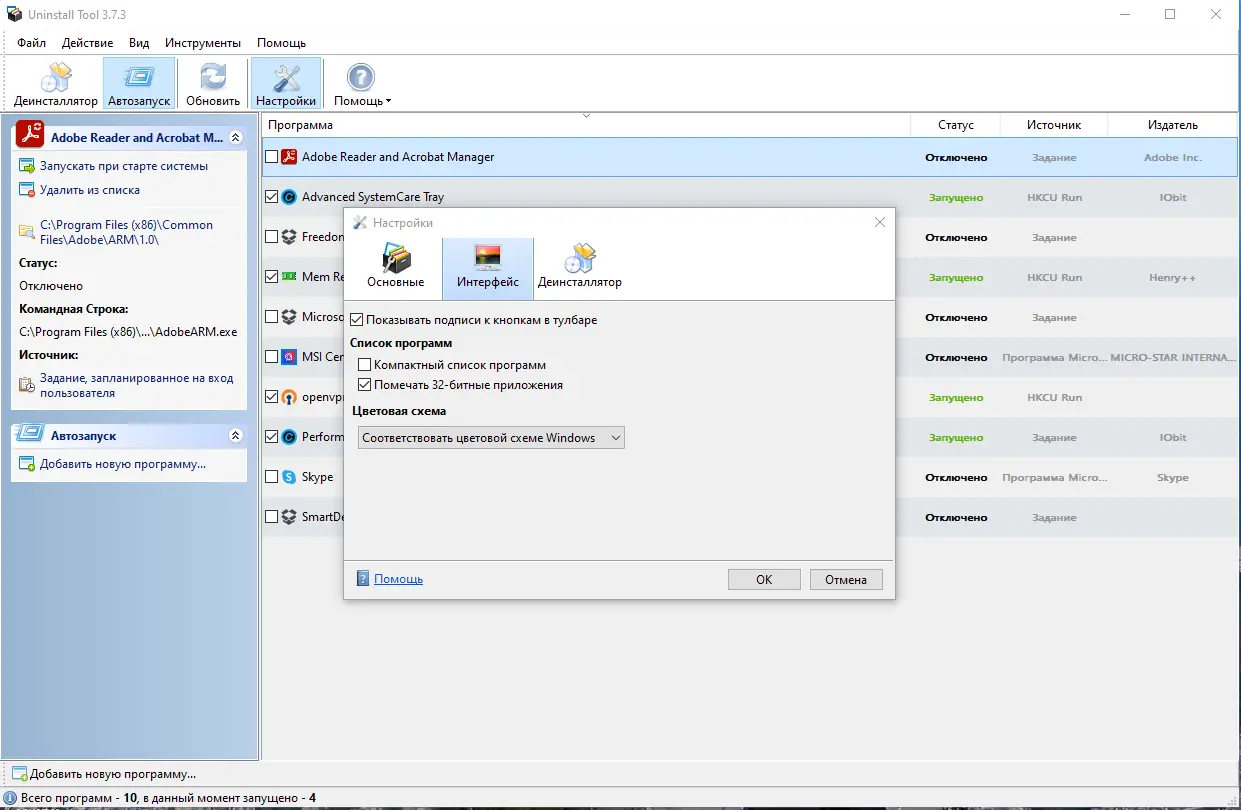This screenshot has width=1241, height=810.
Task: Close the Настройки dialog
Action: pos(880,222)
